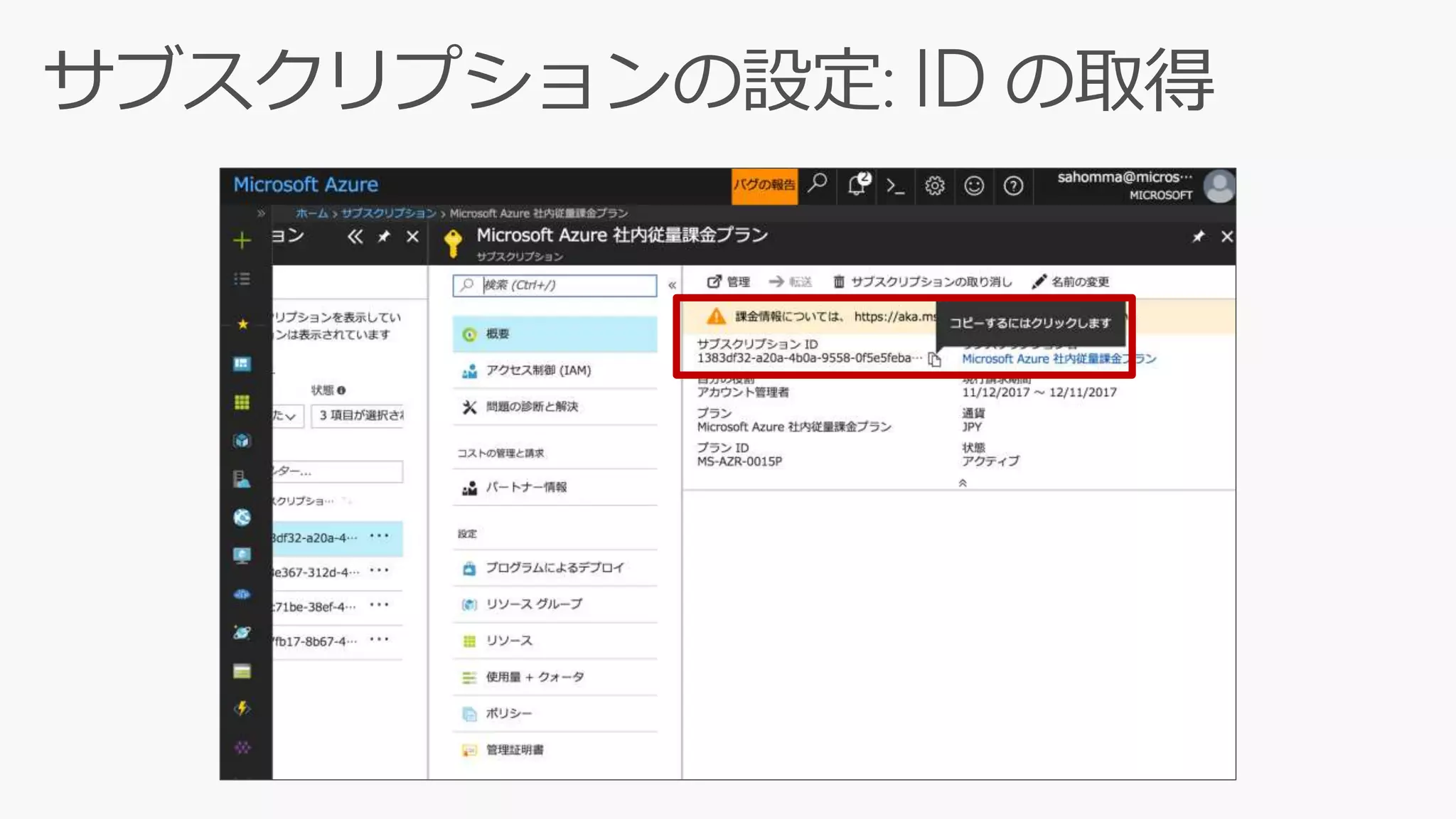Click the bug report orange button

[764, 186]
